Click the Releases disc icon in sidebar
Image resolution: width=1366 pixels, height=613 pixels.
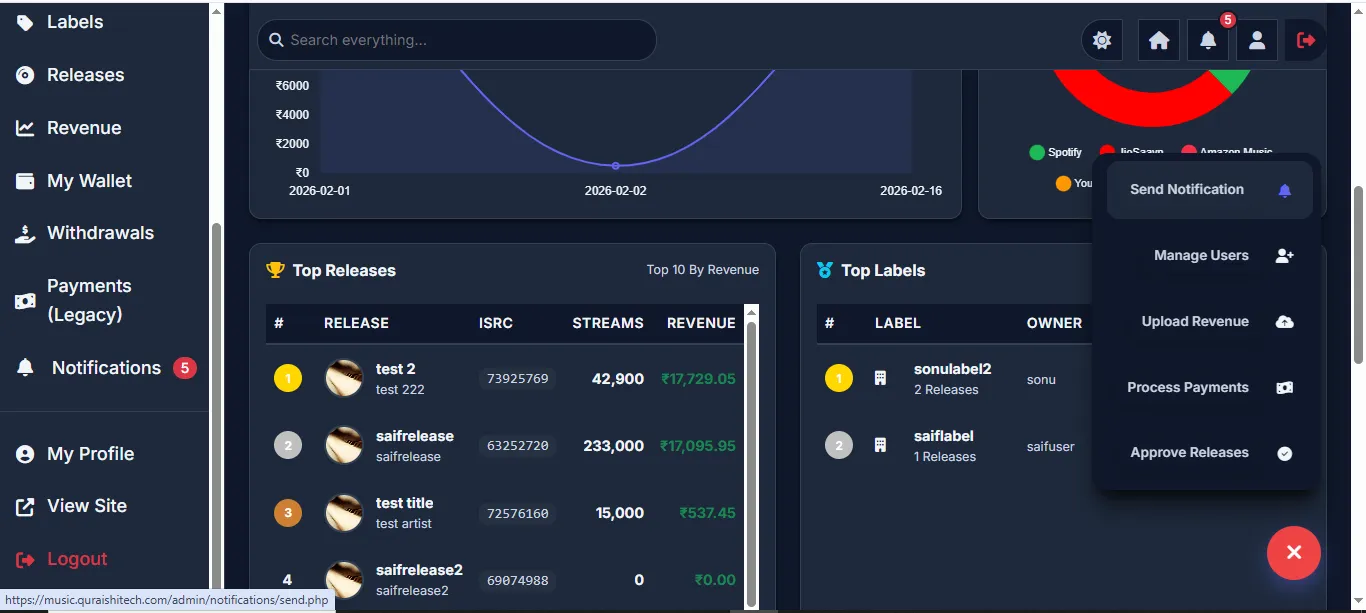click(x=25, y=75)
